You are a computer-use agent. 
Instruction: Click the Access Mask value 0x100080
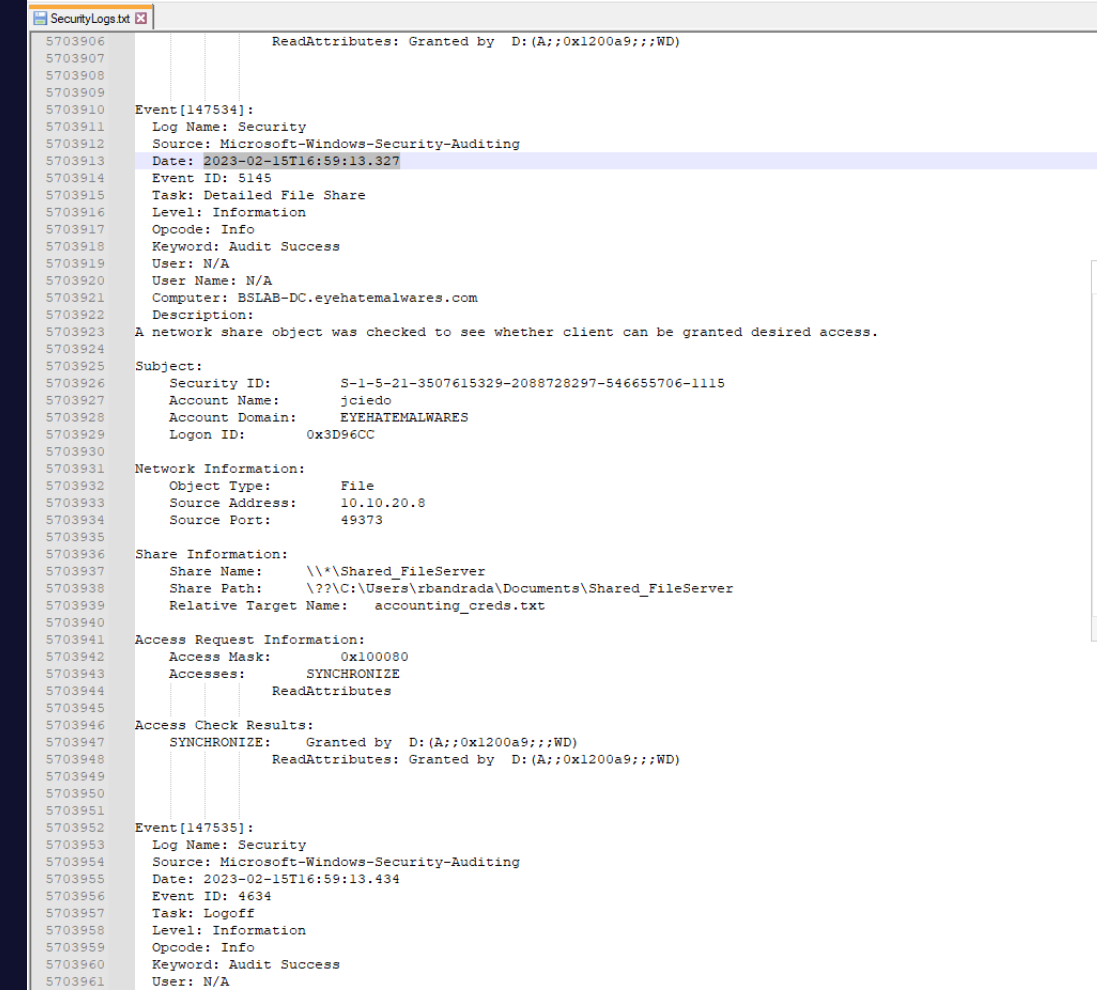374,657
